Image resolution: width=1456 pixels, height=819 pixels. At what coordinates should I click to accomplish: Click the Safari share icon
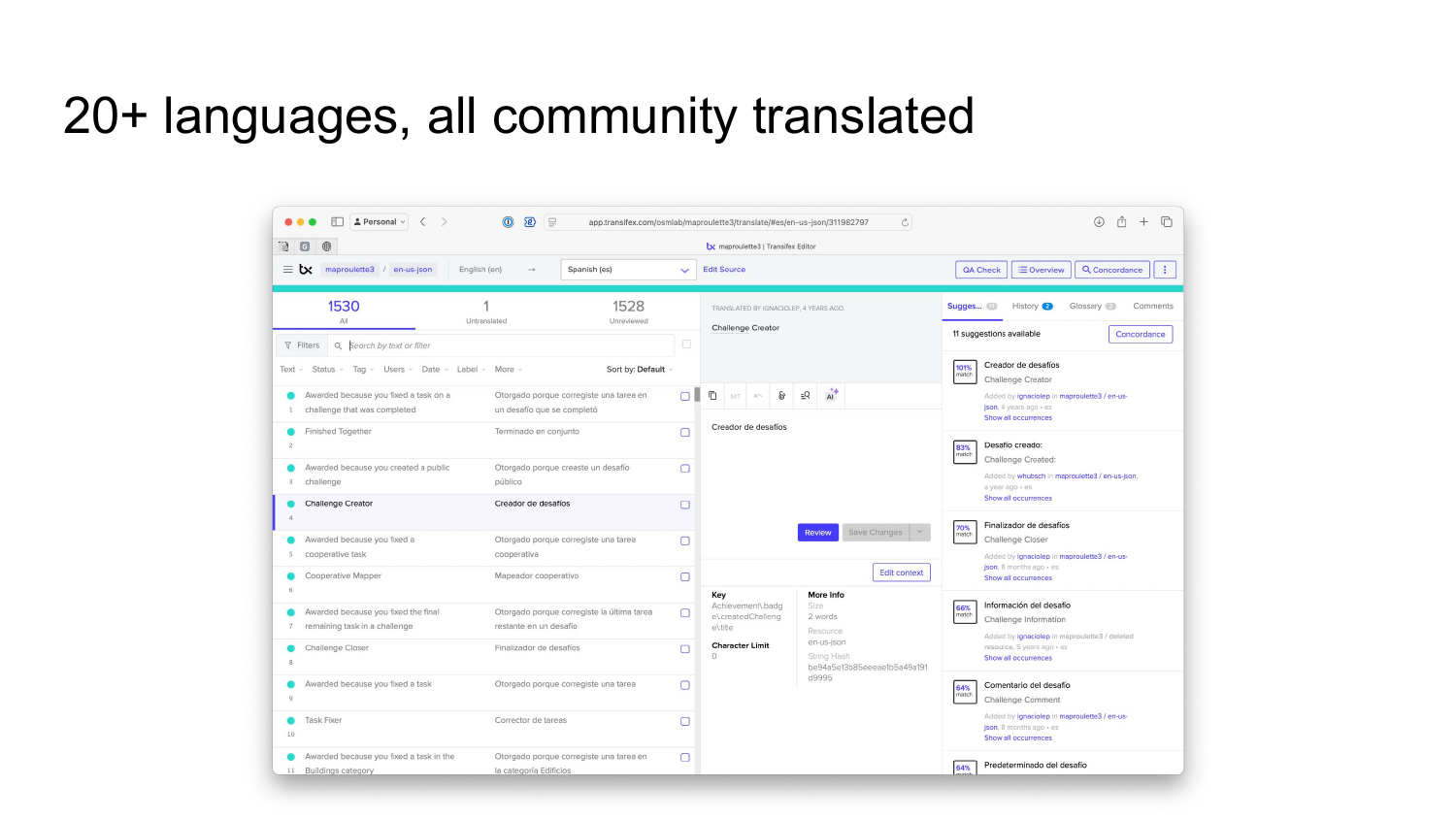pyautogui.click(x=1121, y=221)
